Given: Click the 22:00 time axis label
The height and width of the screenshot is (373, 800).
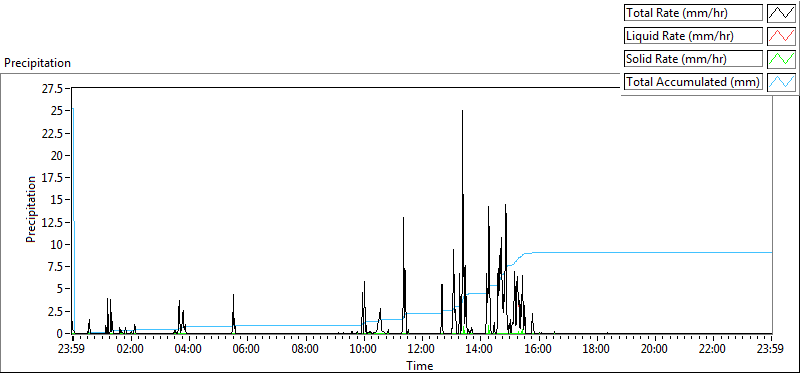Looking at the screenshot, I should pos(713,350).
